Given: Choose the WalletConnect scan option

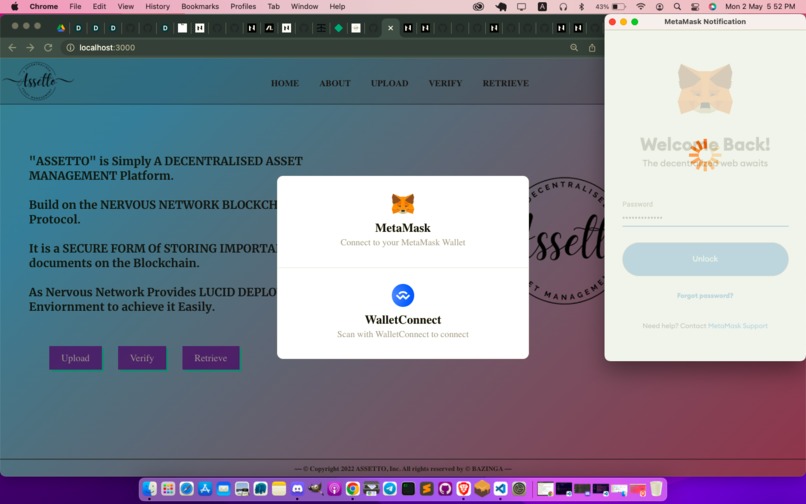Looking at the screenshot, I should tap(402, 313).
